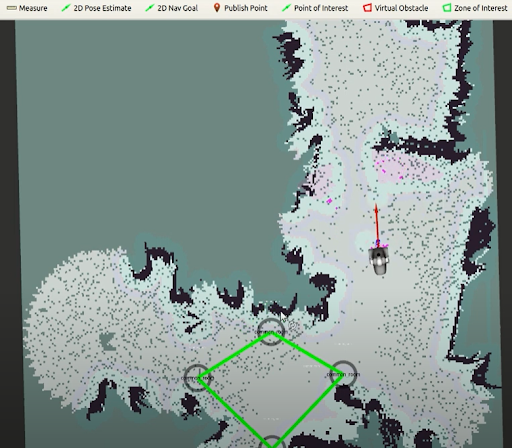This screenshot has height=448, width=512.
Task: Select the Measure ruler tool
Action: pyautogui.click(x=27, y=8)
